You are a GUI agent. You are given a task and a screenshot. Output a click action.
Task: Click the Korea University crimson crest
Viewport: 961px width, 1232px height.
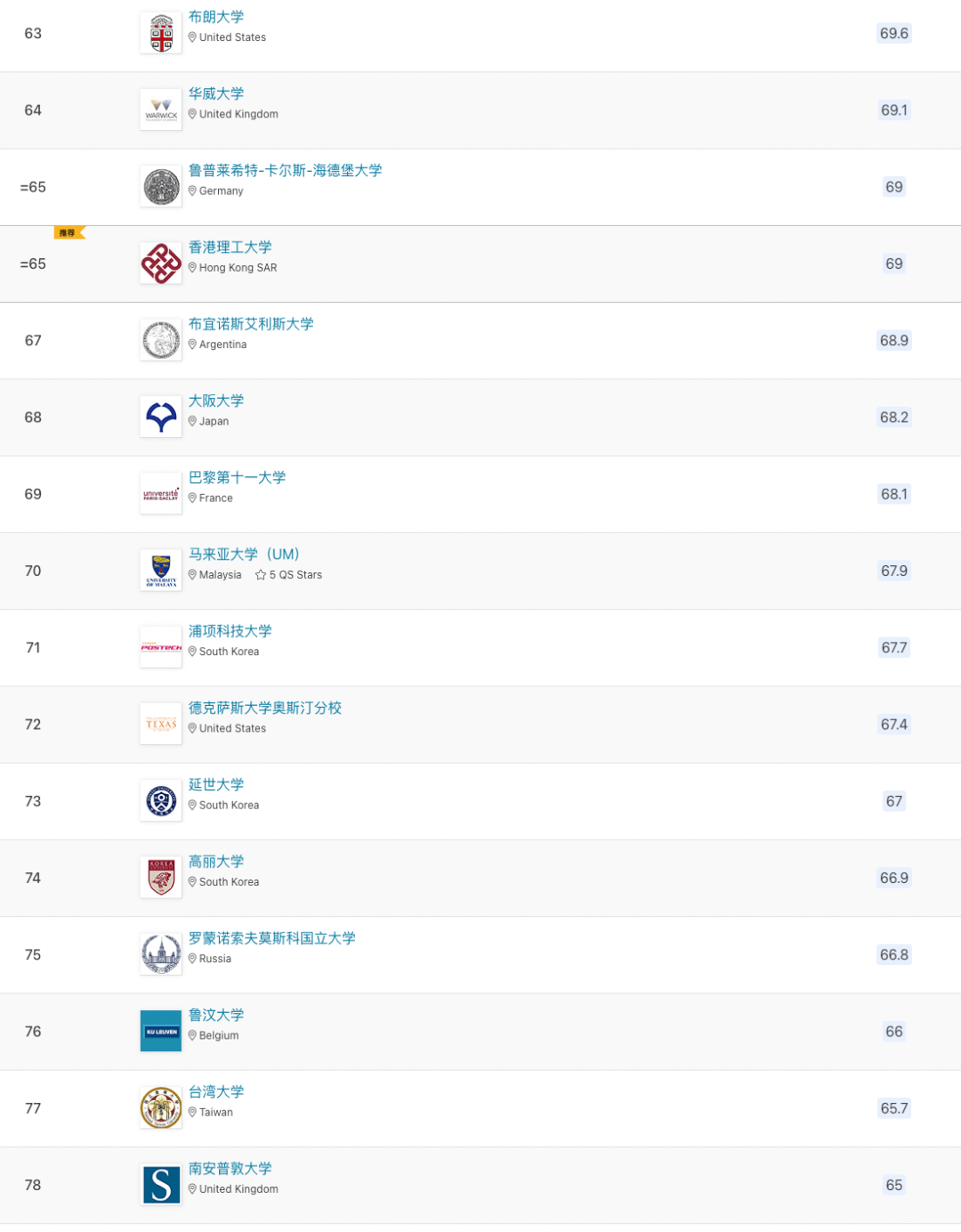(x=160, y=876)
